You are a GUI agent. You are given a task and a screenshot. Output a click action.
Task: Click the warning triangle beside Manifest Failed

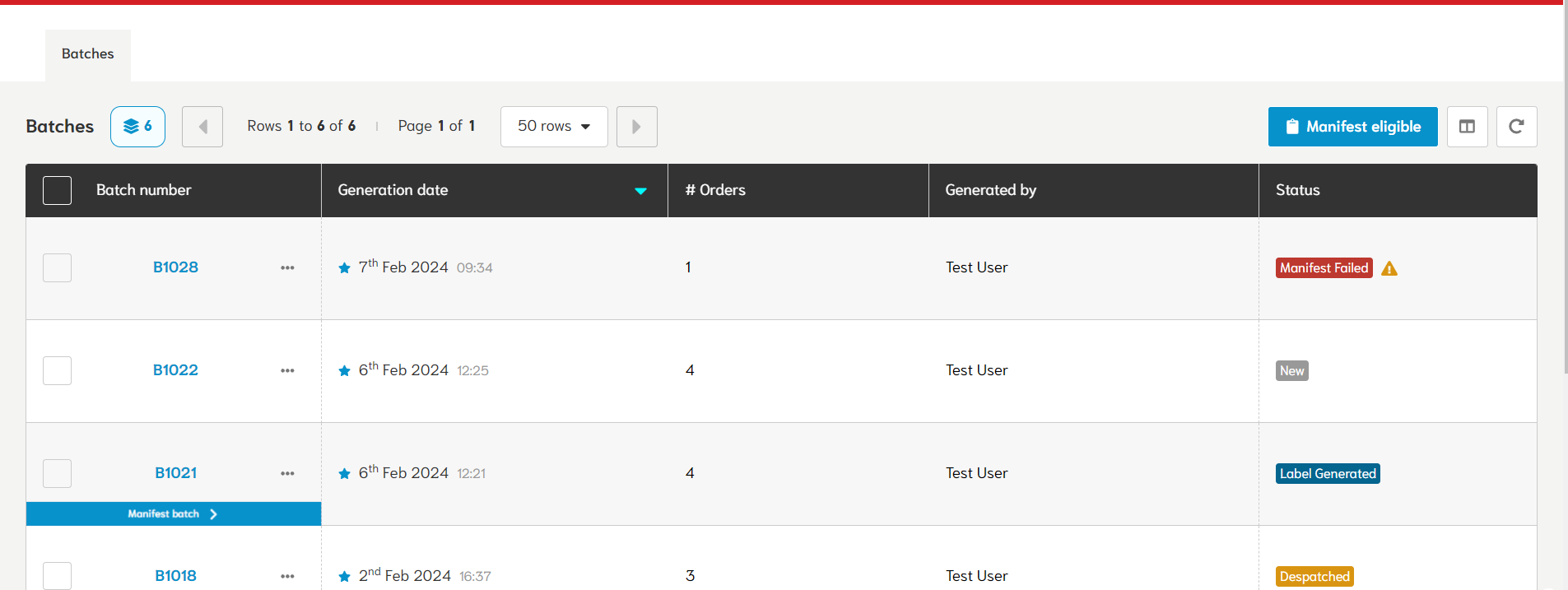pos(1389,268)
